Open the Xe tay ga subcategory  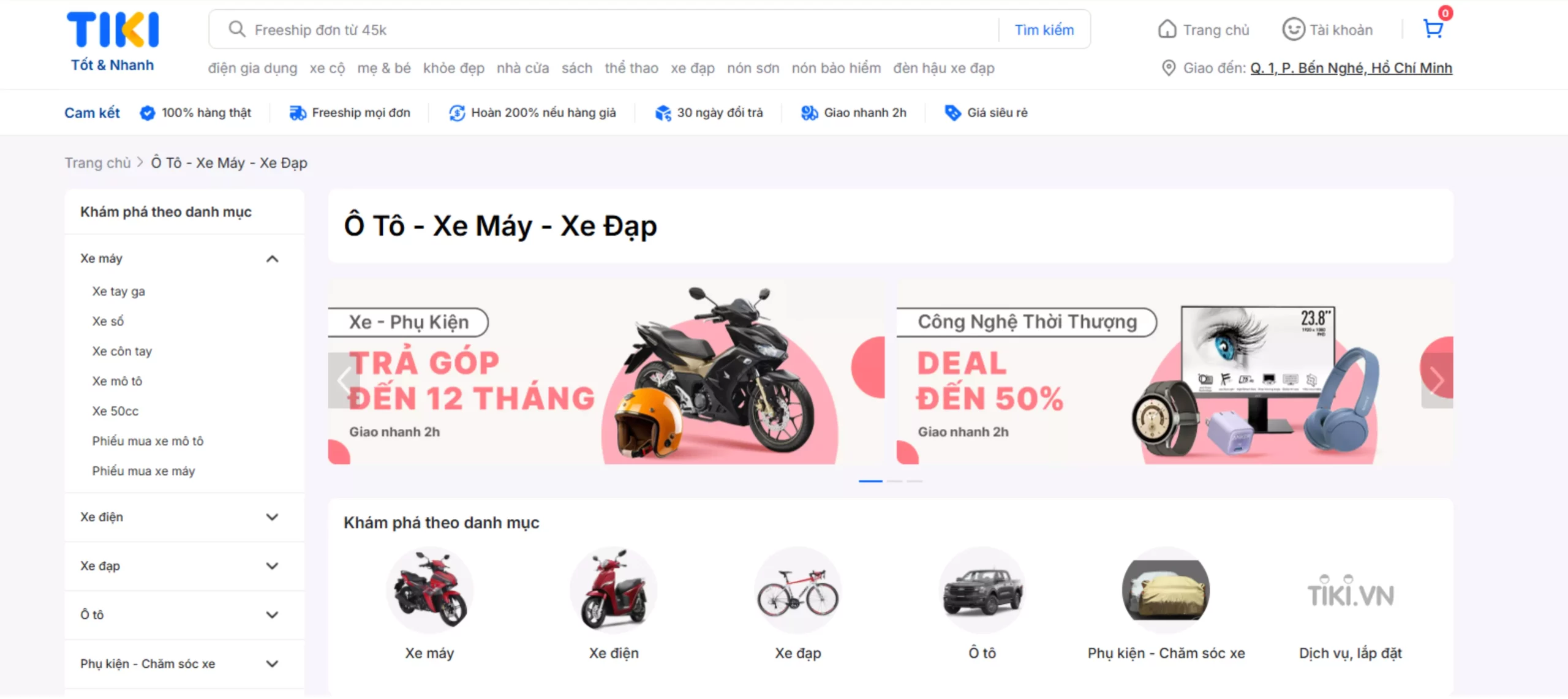119,291
